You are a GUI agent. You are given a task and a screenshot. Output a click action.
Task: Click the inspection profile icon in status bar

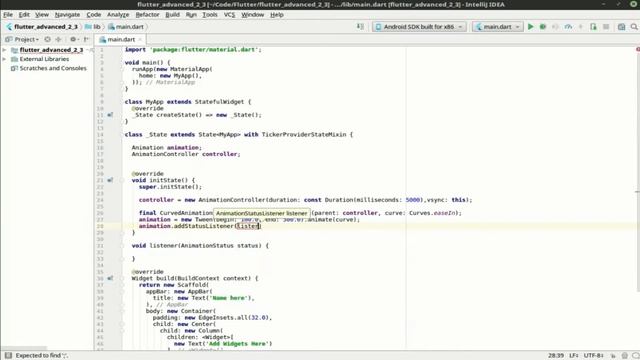[x=624, y=356]
